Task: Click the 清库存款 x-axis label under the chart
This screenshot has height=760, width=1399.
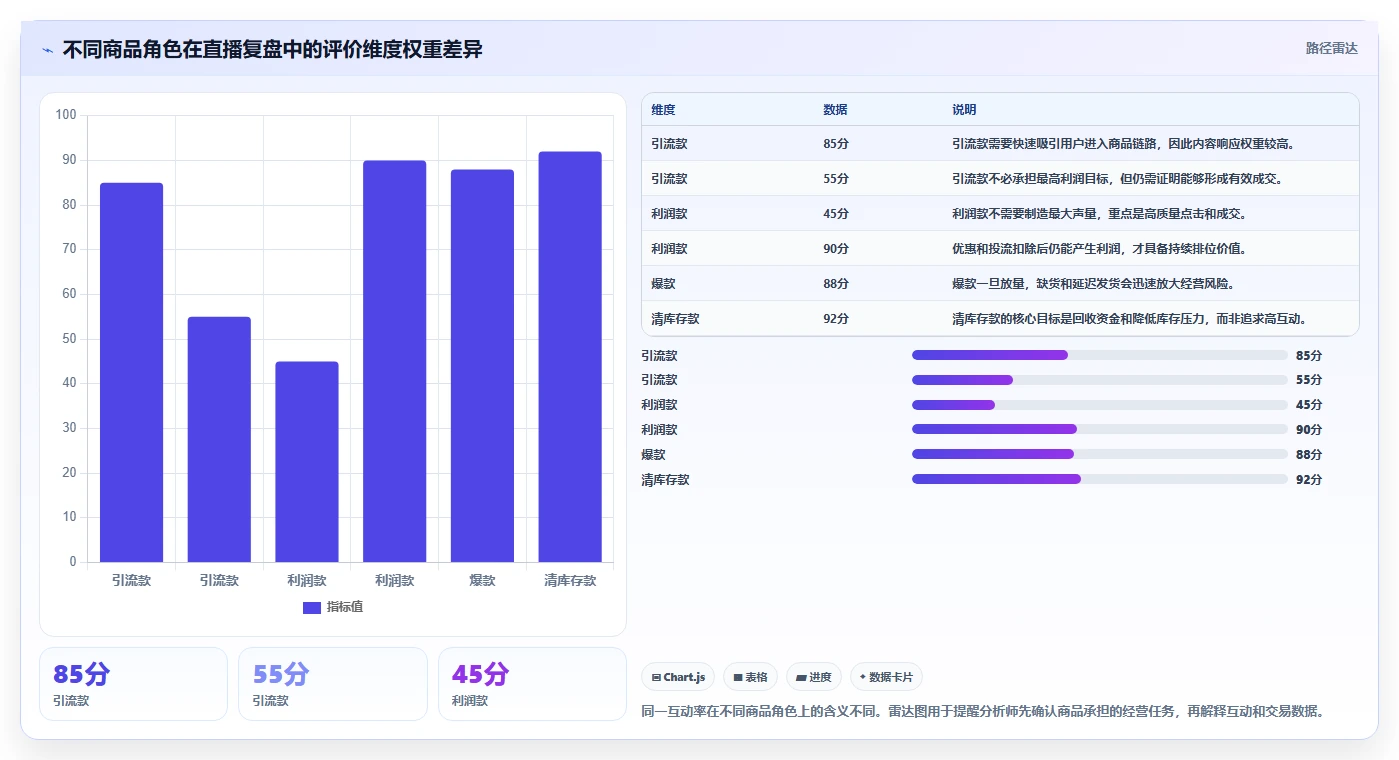Action: click(570, 581)
